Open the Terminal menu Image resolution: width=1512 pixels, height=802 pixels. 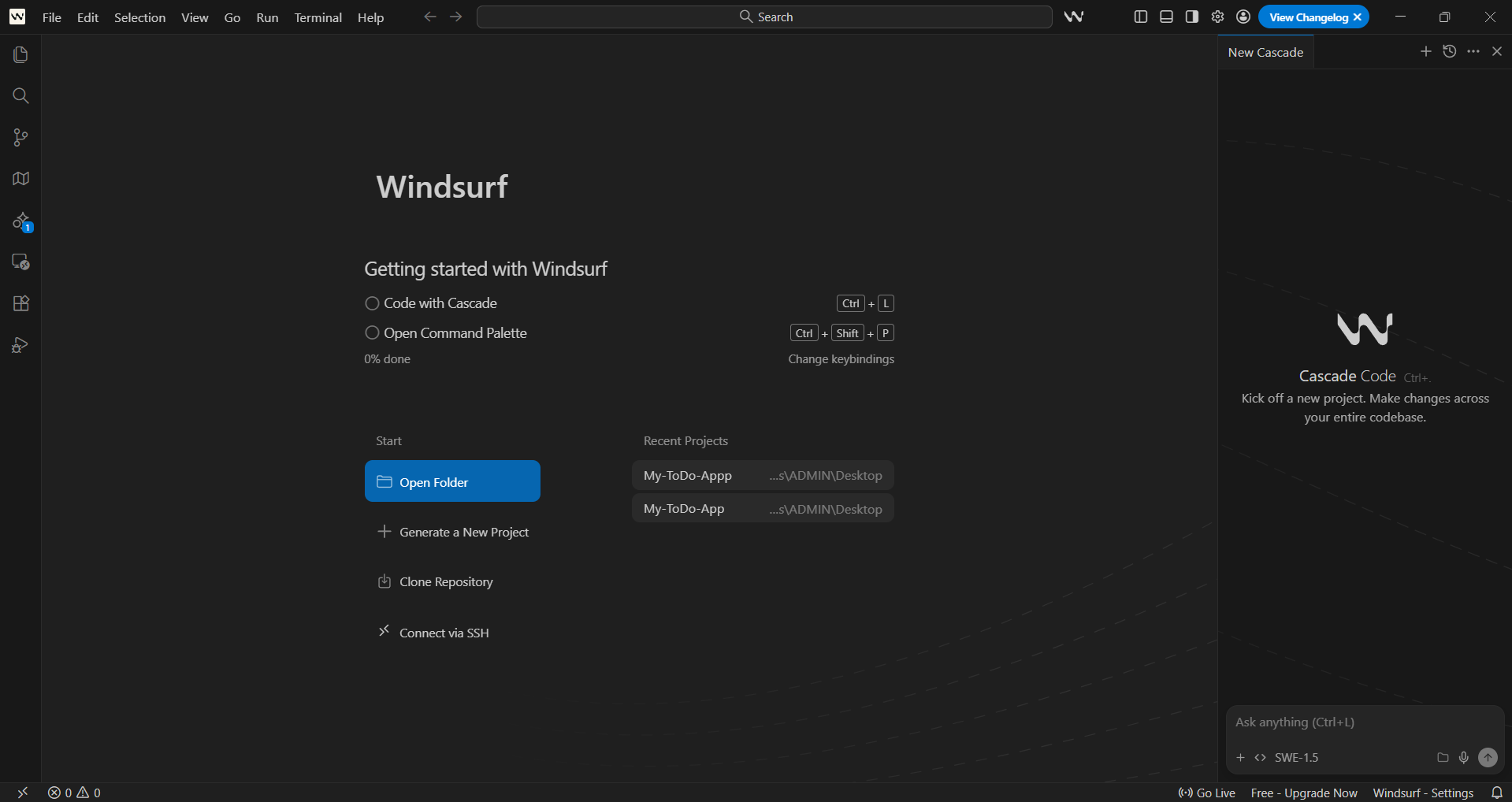pyautogui.click(x=318, y=17)
